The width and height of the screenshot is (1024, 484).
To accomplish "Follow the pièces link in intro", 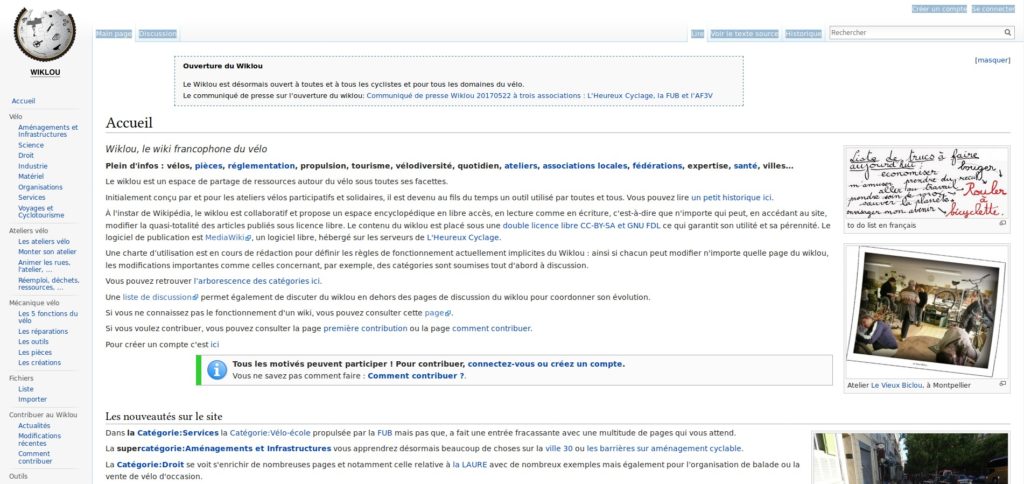I will (x=209, y=166).
